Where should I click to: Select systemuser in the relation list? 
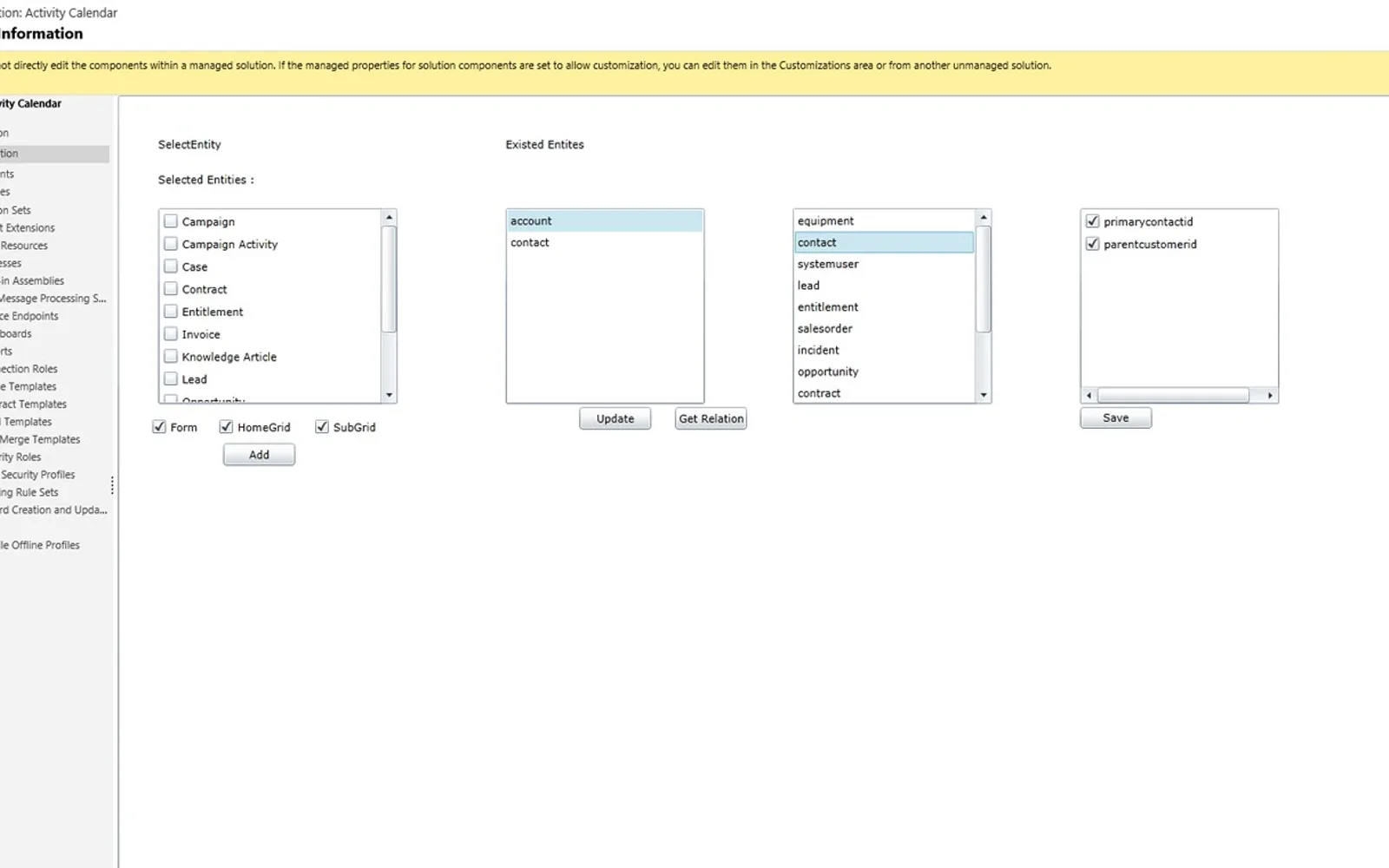(x=884, y=264)
